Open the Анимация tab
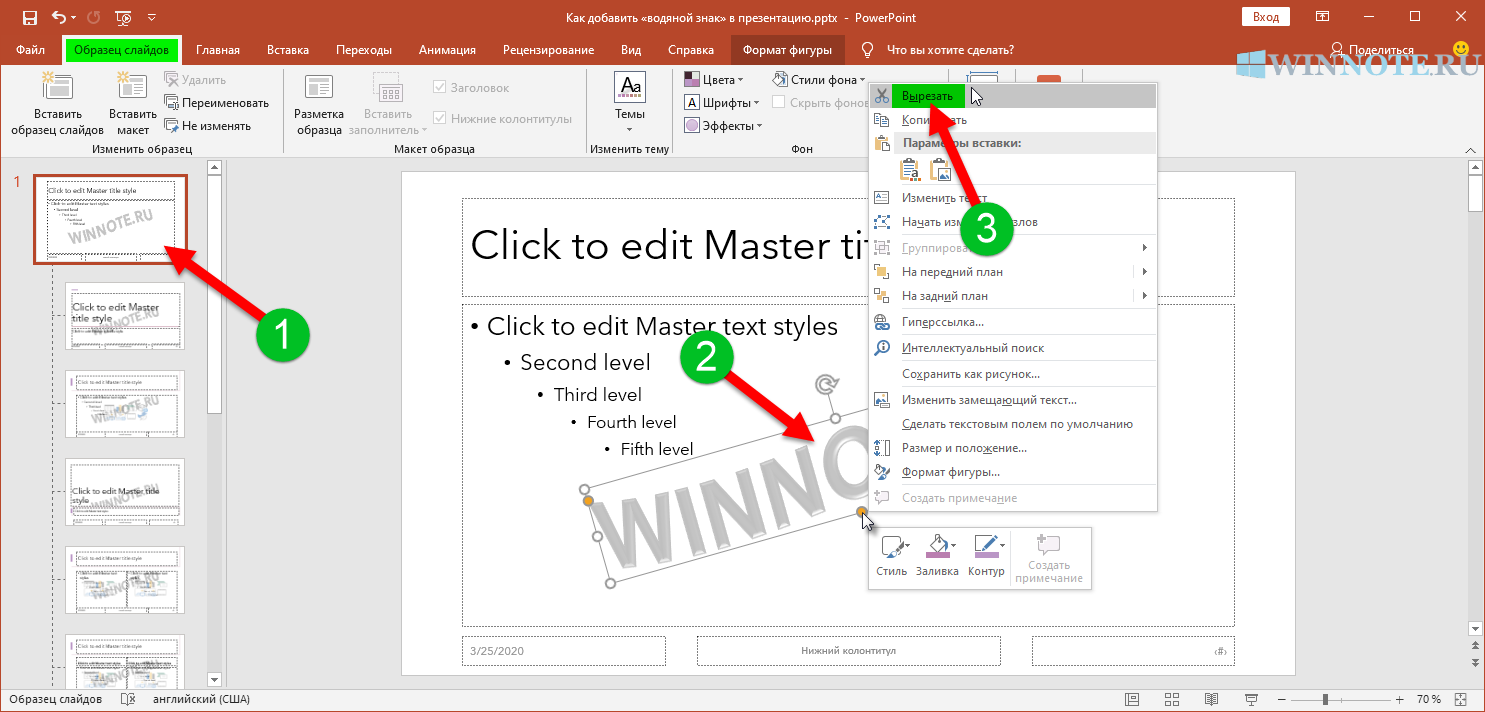 point(447,50)
